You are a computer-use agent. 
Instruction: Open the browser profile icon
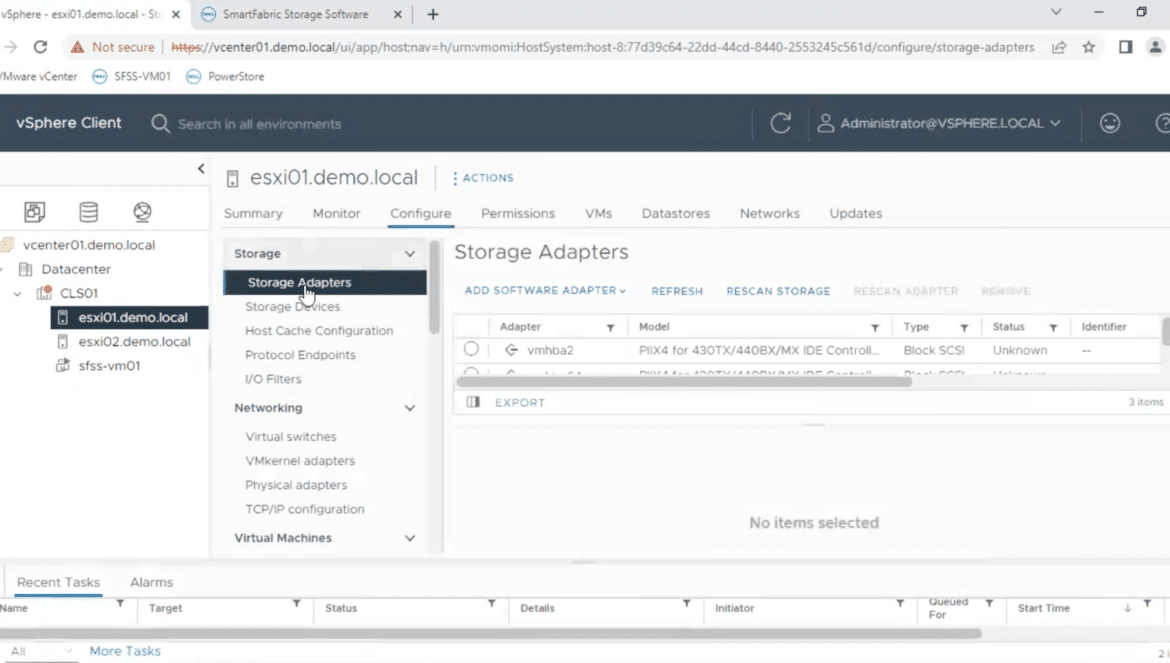1155,47
